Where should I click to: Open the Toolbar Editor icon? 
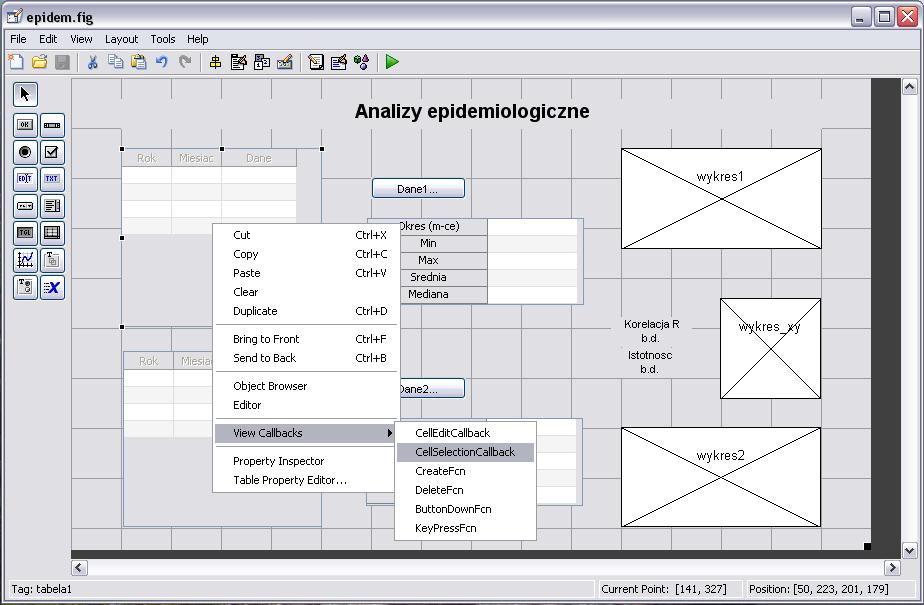click(x=285, y=62)
